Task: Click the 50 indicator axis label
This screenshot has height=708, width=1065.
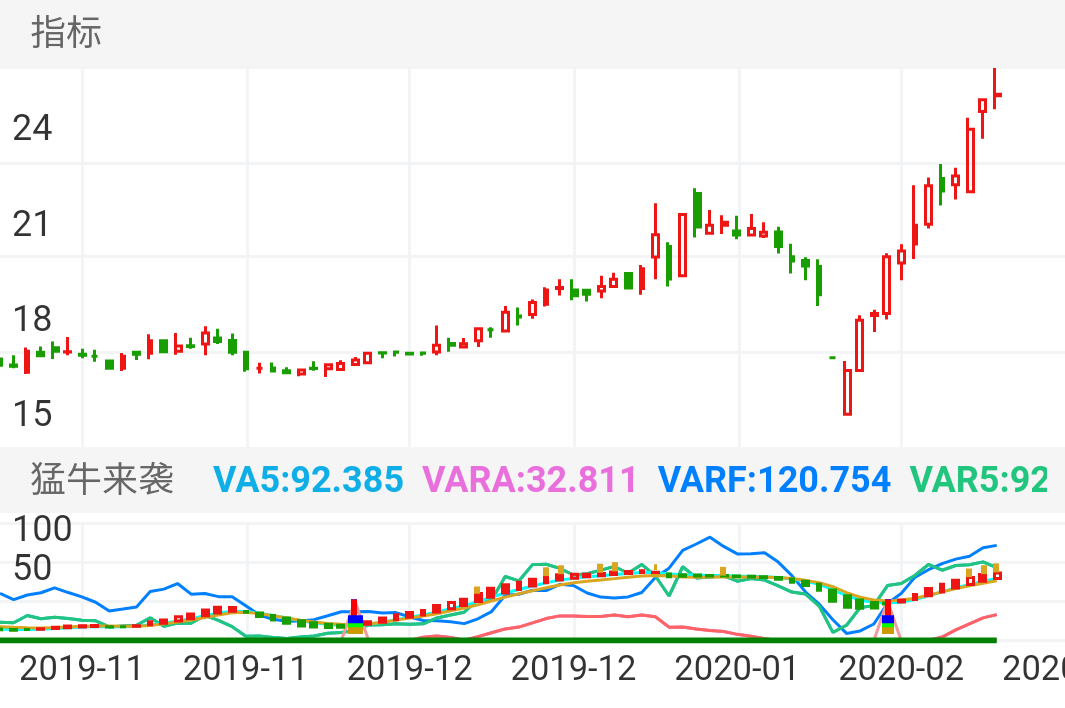Action: tap(32, 567)
